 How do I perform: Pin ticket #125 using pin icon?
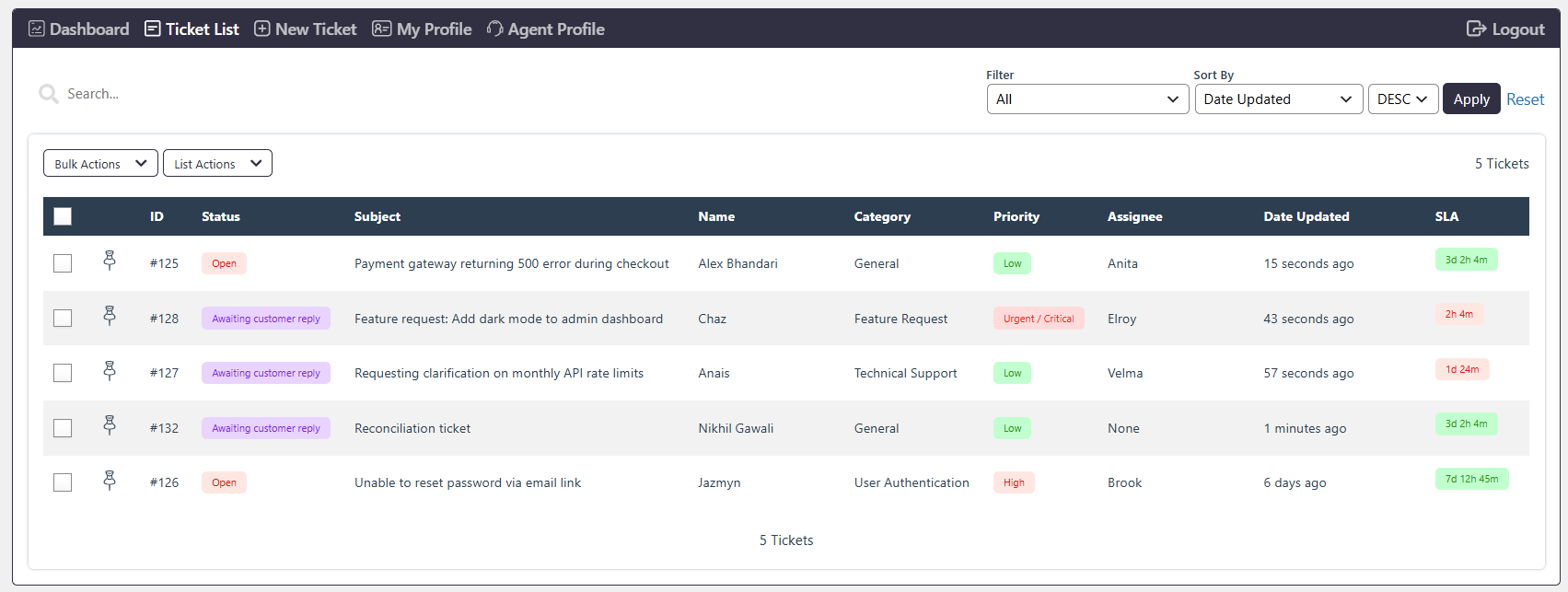[110, 261]
